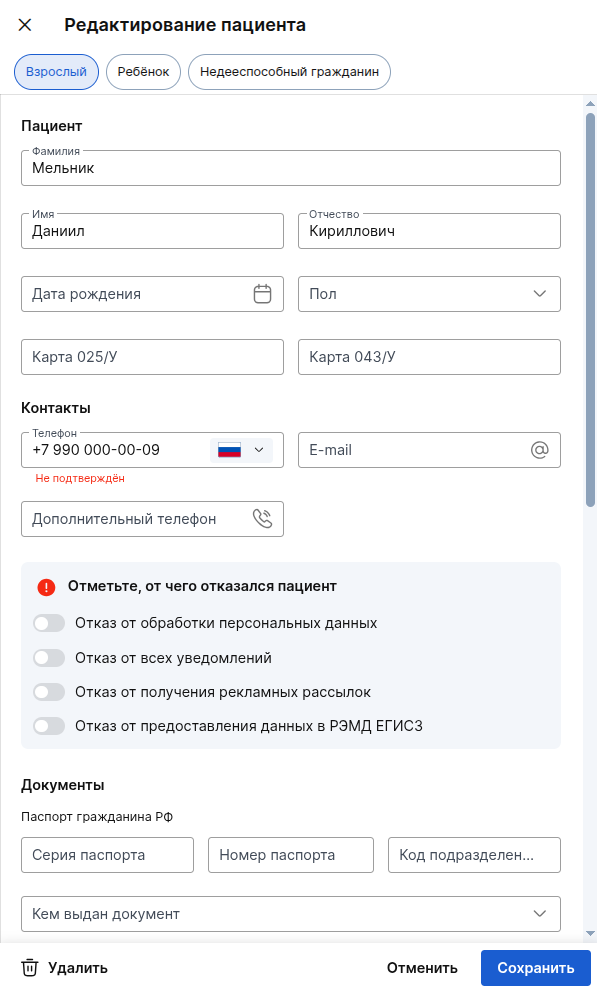Click into the Фамилия input field

[290, 167]
